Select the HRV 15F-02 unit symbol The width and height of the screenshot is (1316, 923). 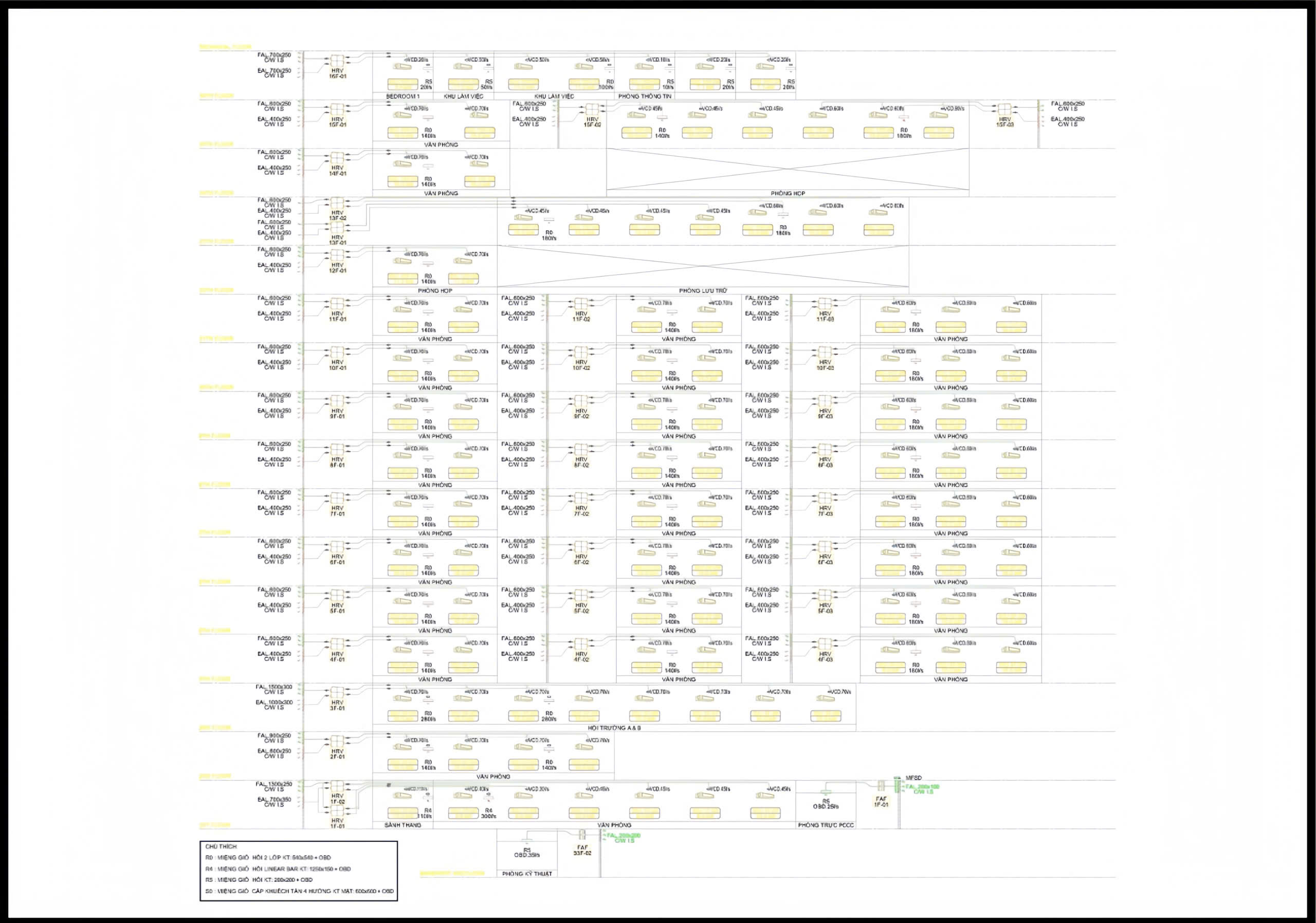click(x=592, y=109)
